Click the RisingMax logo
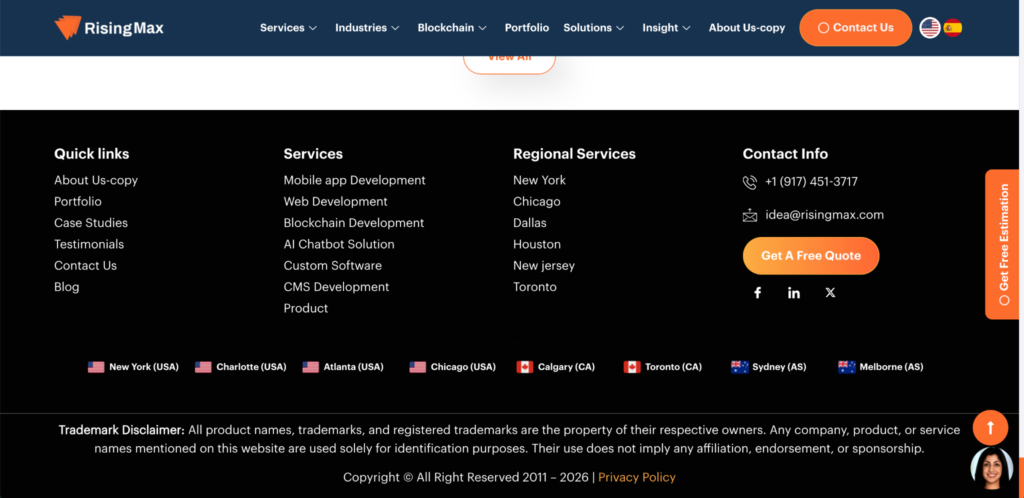 (x=109, y=28)
